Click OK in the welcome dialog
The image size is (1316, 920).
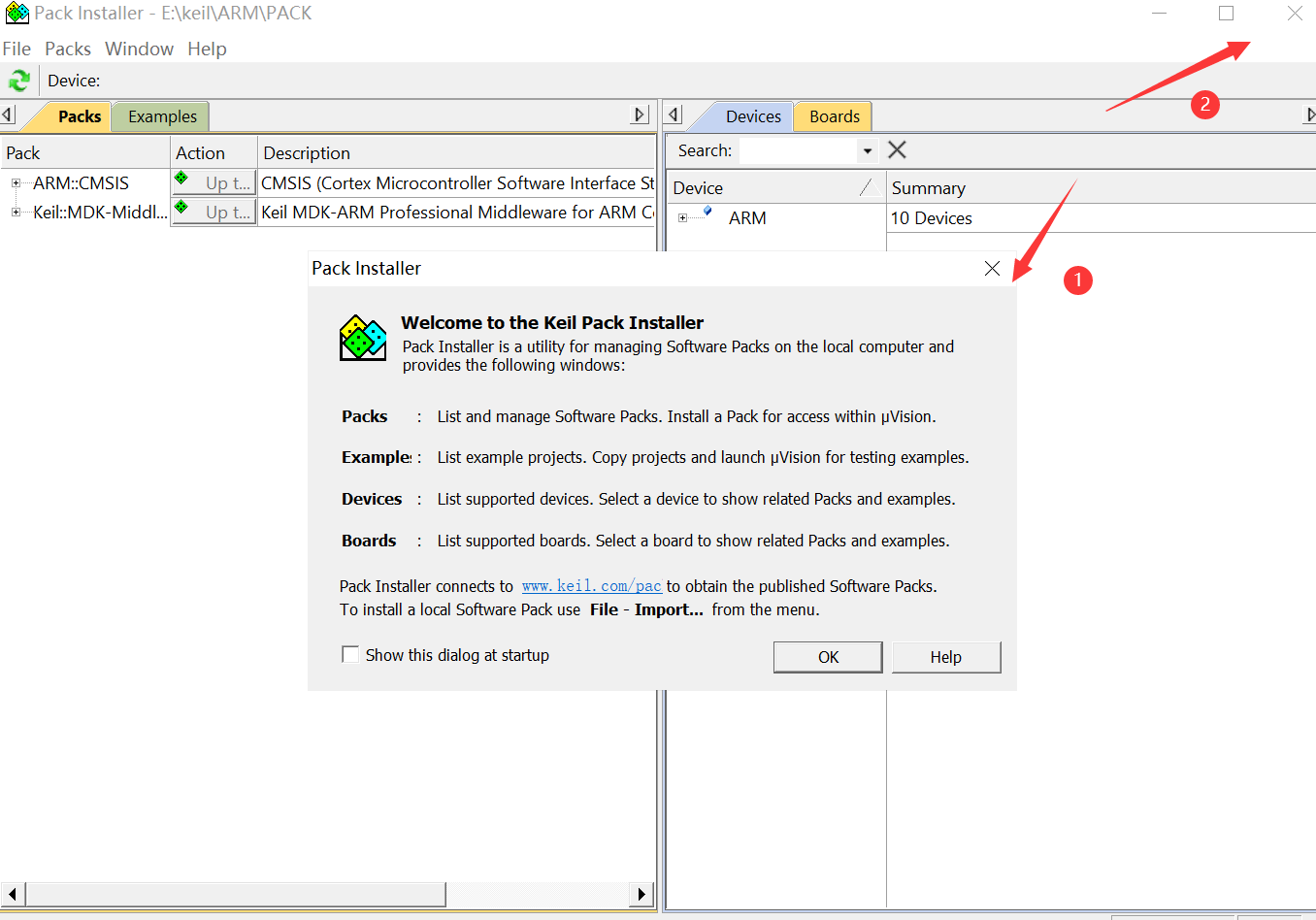[828, 657]
